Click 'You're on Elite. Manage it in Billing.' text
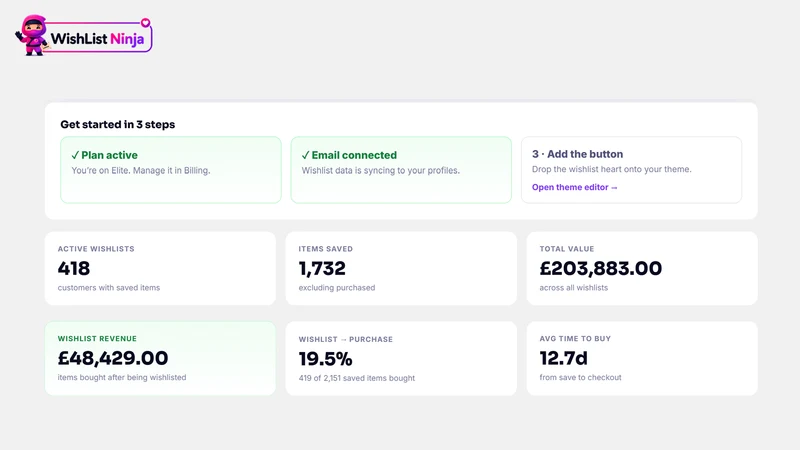The height and width of the screenshot is (450, 800). (141, 170)
